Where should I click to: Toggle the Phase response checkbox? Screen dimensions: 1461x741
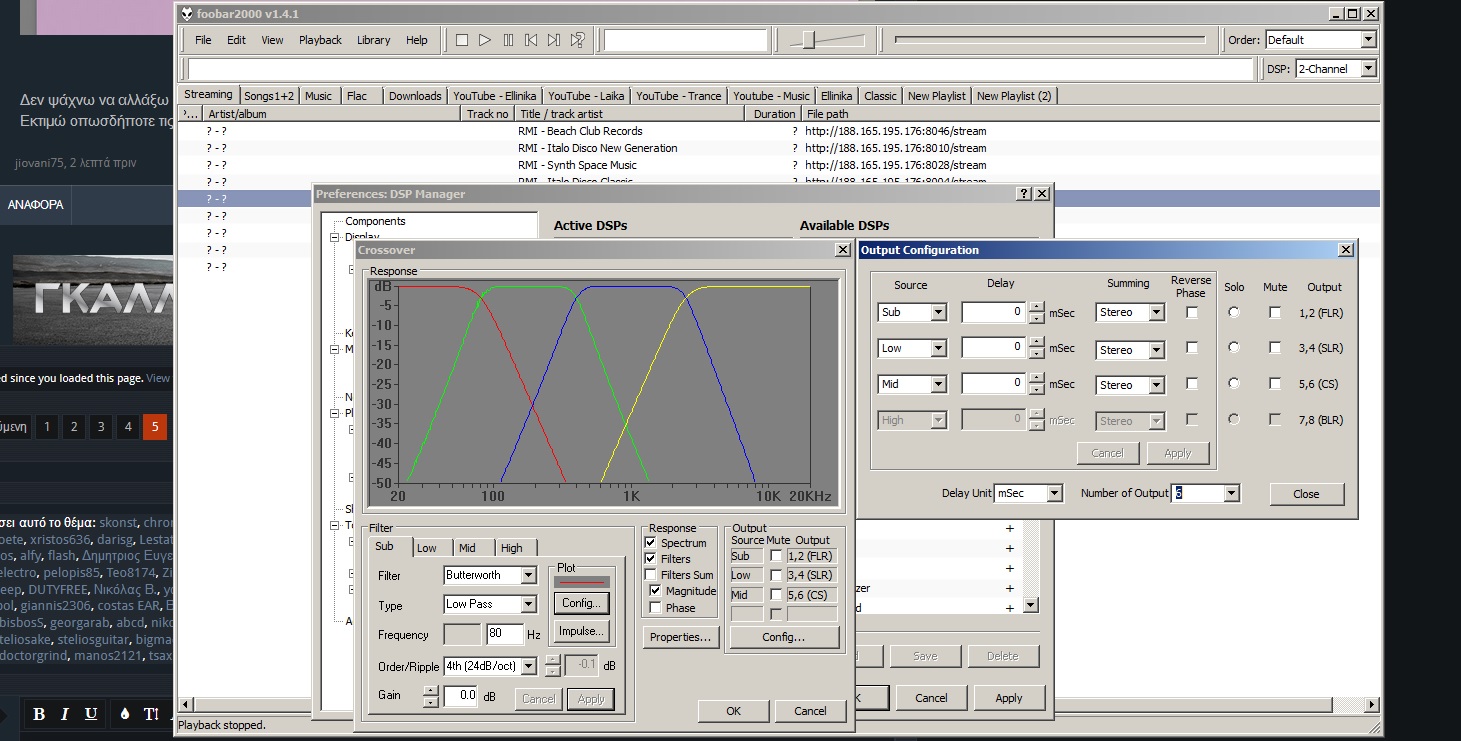[655, 607]
